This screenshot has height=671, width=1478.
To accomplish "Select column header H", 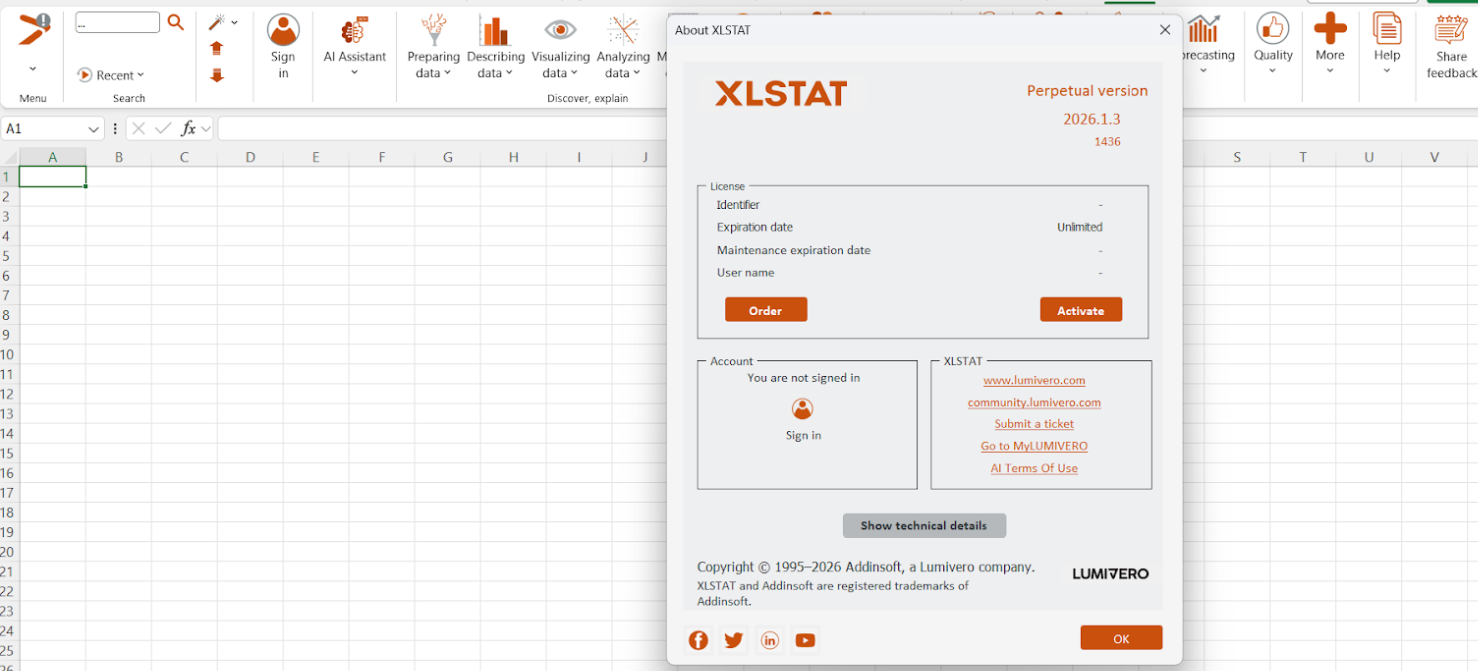I will click(513, 157).
